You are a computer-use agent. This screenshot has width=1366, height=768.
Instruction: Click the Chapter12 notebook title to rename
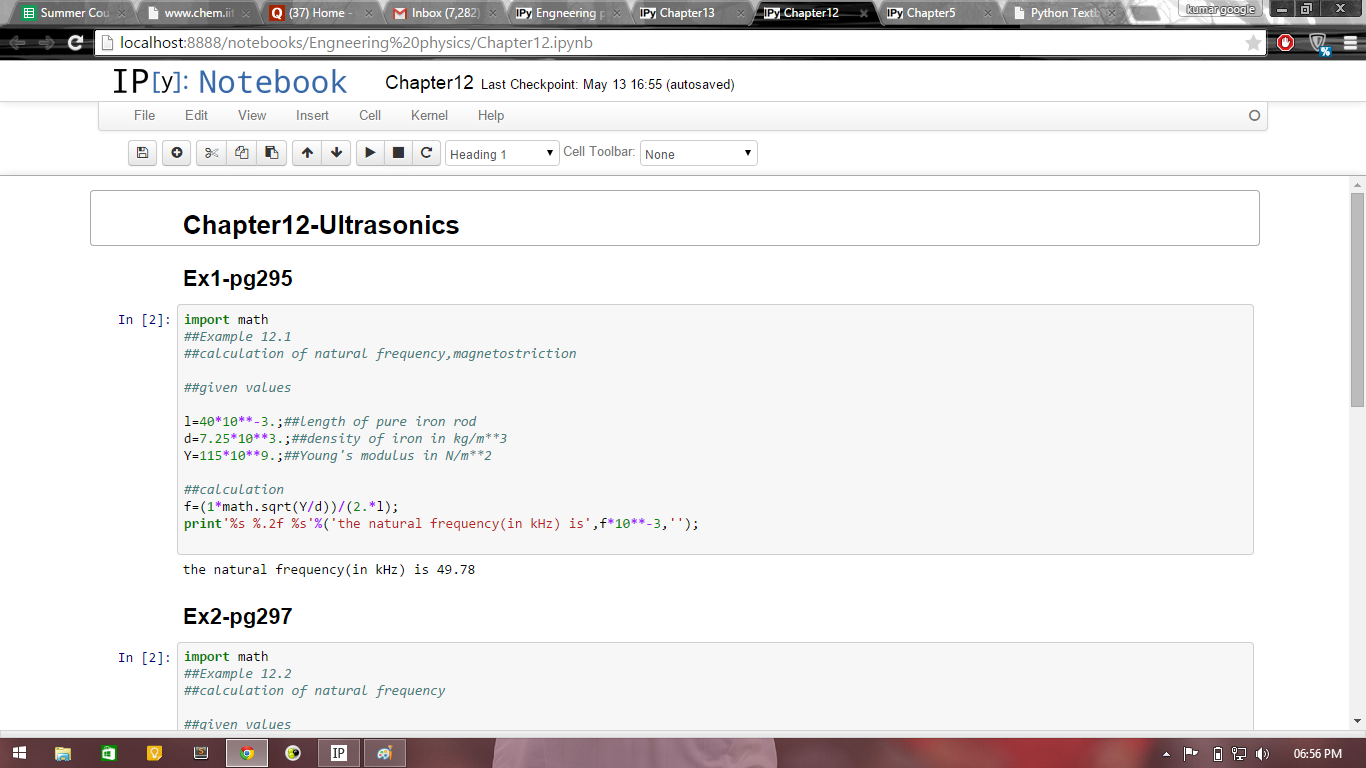[429, 83]
